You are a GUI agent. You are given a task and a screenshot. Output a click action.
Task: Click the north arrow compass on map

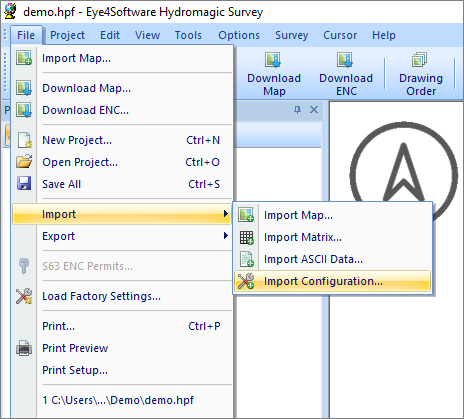[x=404, y=172]
